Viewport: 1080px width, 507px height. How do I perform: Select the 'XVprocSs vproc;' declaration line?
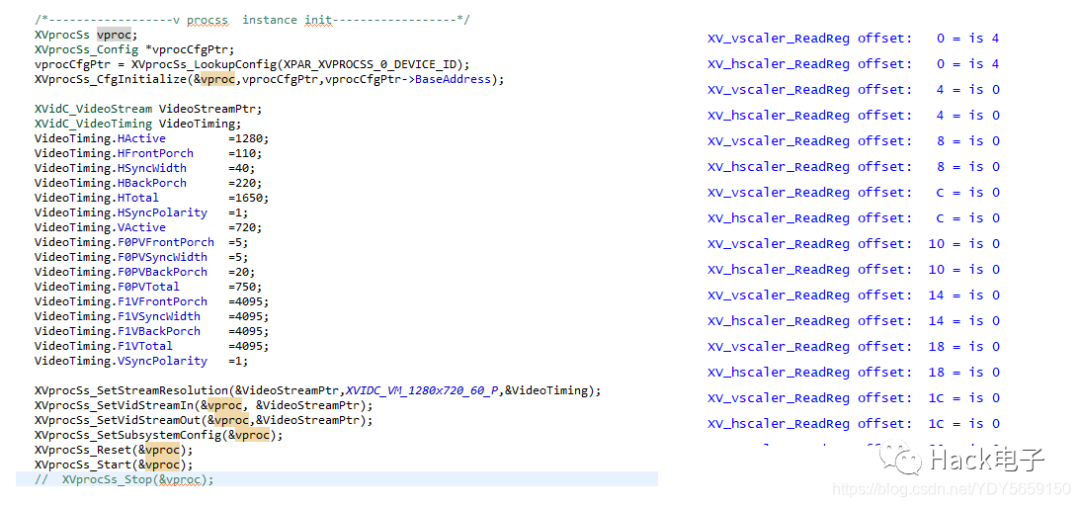[86, 35]
